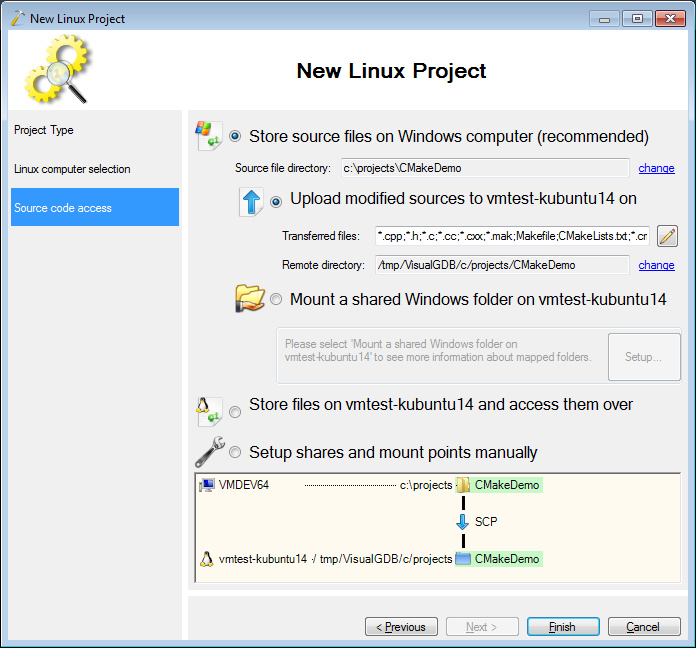The image size is (696, 648).
Task: Click the pencil icon to edit transferred files
Action: [667, 236]
